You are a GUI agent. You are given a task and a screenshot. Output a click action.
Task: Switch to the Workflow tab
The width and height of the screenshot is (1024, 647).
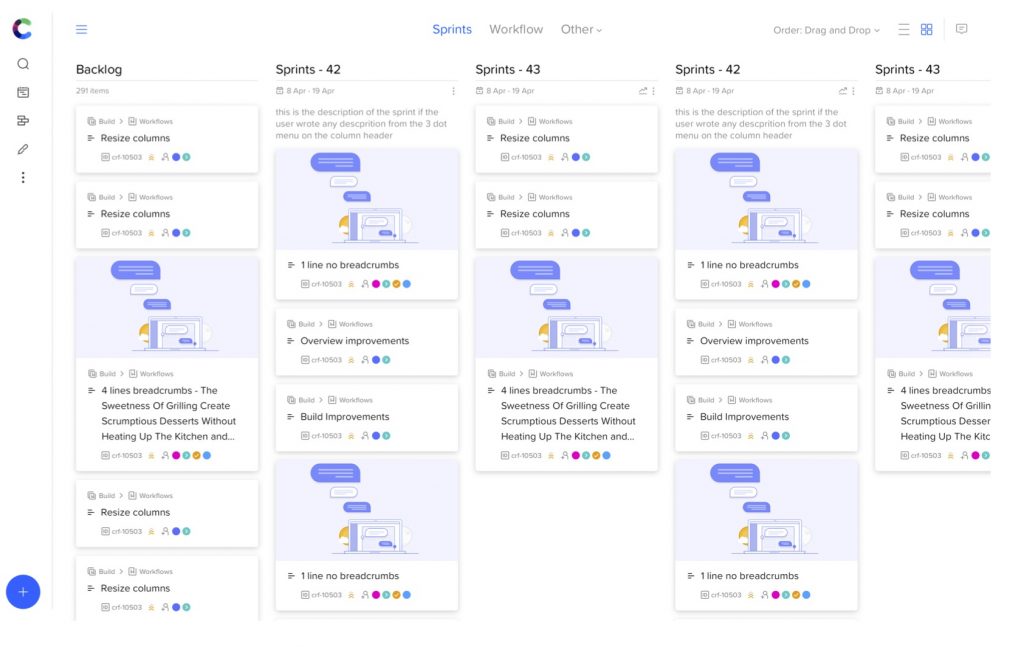[x=516, y=29]
